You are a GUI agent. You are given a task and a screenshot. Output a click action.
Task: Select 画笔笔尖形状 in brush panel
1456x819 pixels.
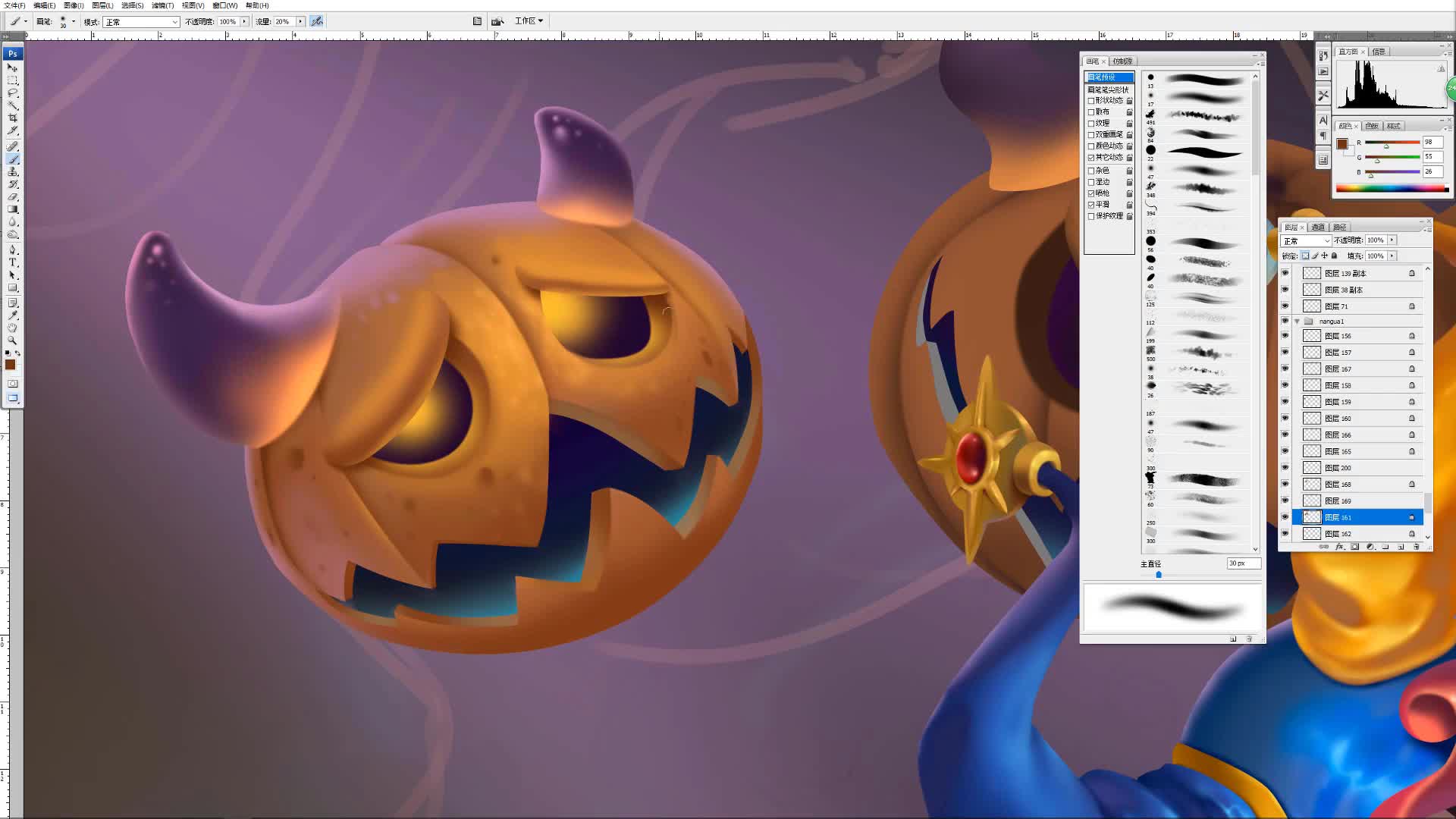coord(1109,89)
